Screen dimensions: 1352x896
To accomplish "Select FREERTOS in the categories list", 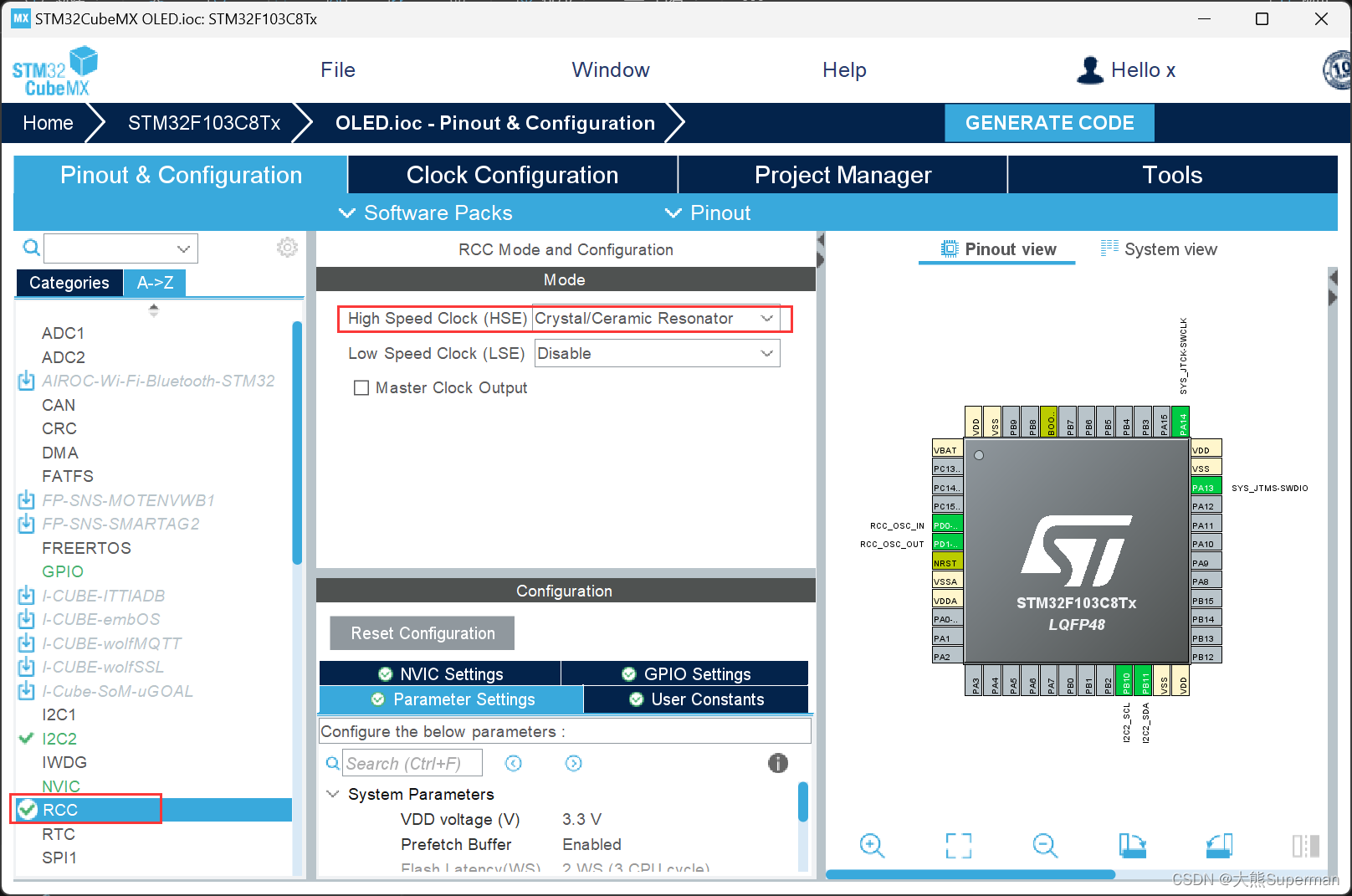I will click(x=86, y=548).
